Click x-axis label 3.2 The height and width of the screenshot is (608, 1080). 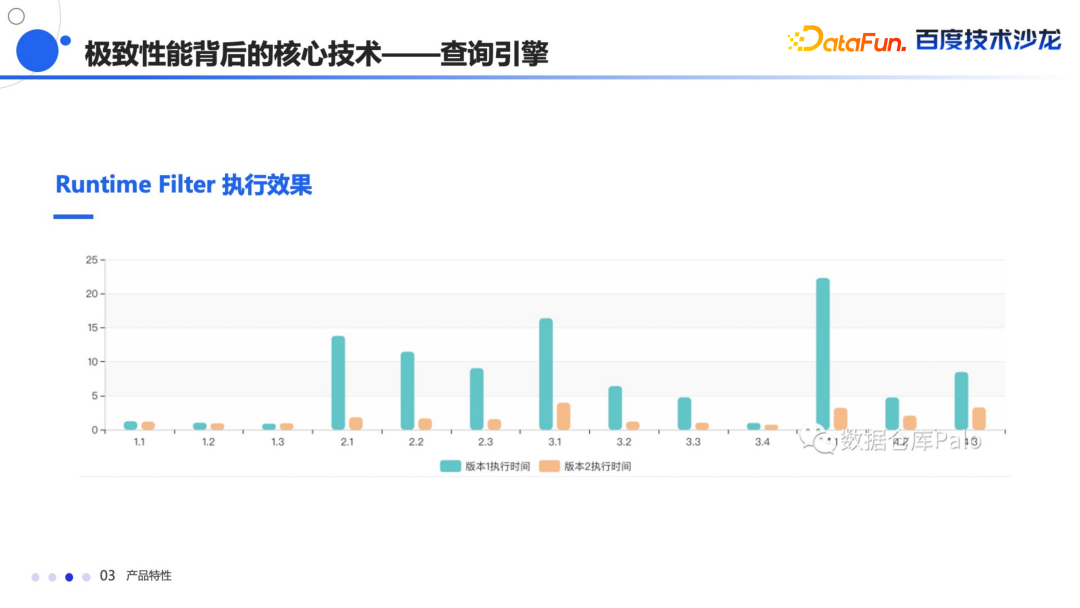tap(624, 442)
